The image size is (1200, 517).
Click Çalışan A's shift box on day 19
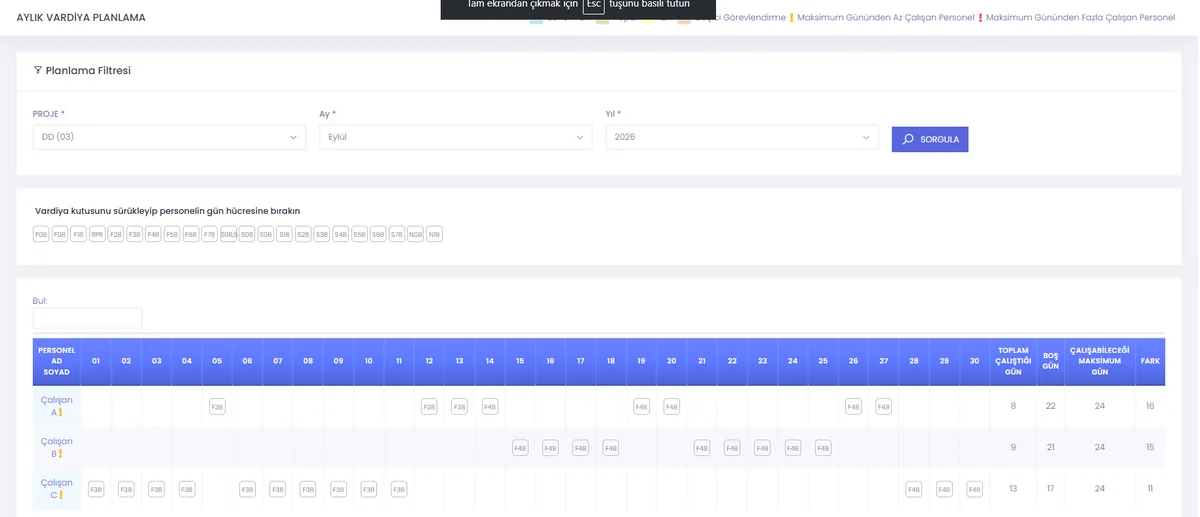641,407
